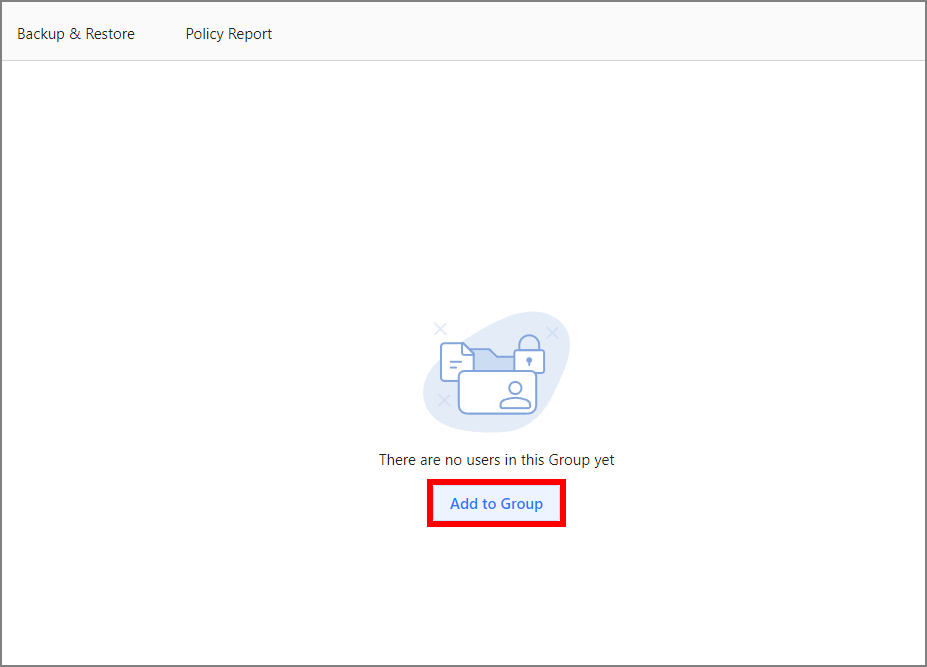
Task: Click the folded corner of the document icon
Action: (468, 349)
